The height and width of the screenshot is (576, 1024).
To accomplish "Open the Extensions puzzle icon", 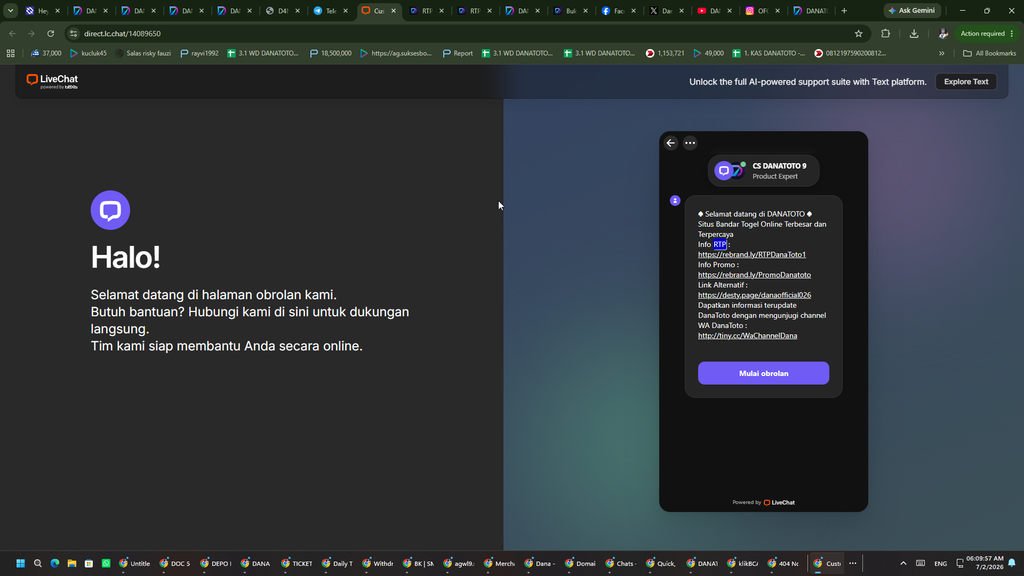I will [x=886, y=33].
